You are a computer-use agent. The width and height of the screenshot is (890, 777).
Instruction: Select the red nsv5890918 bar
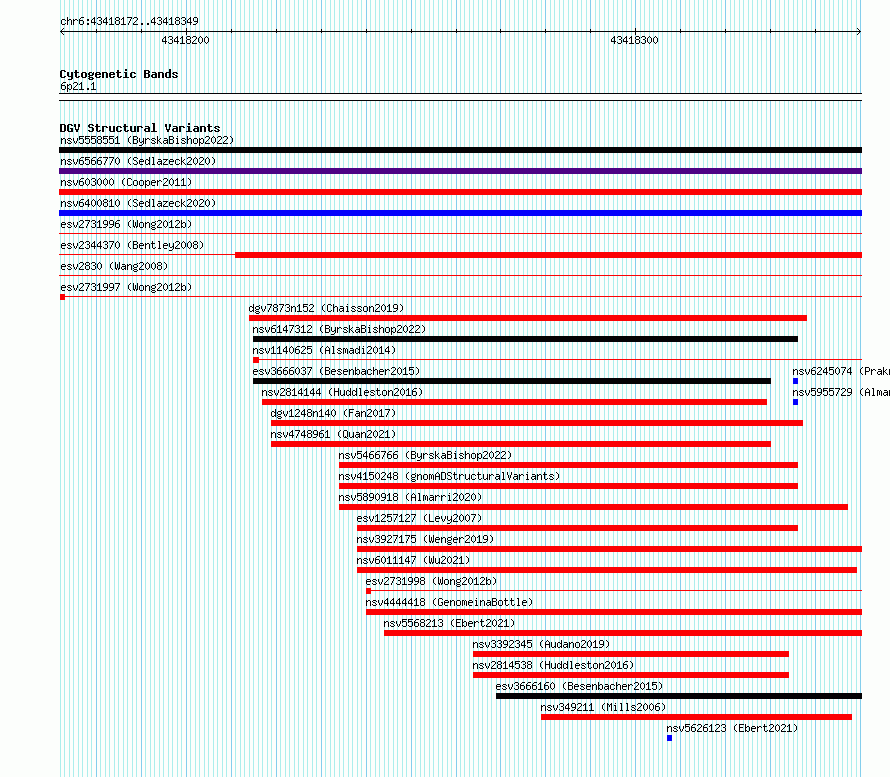593,507
